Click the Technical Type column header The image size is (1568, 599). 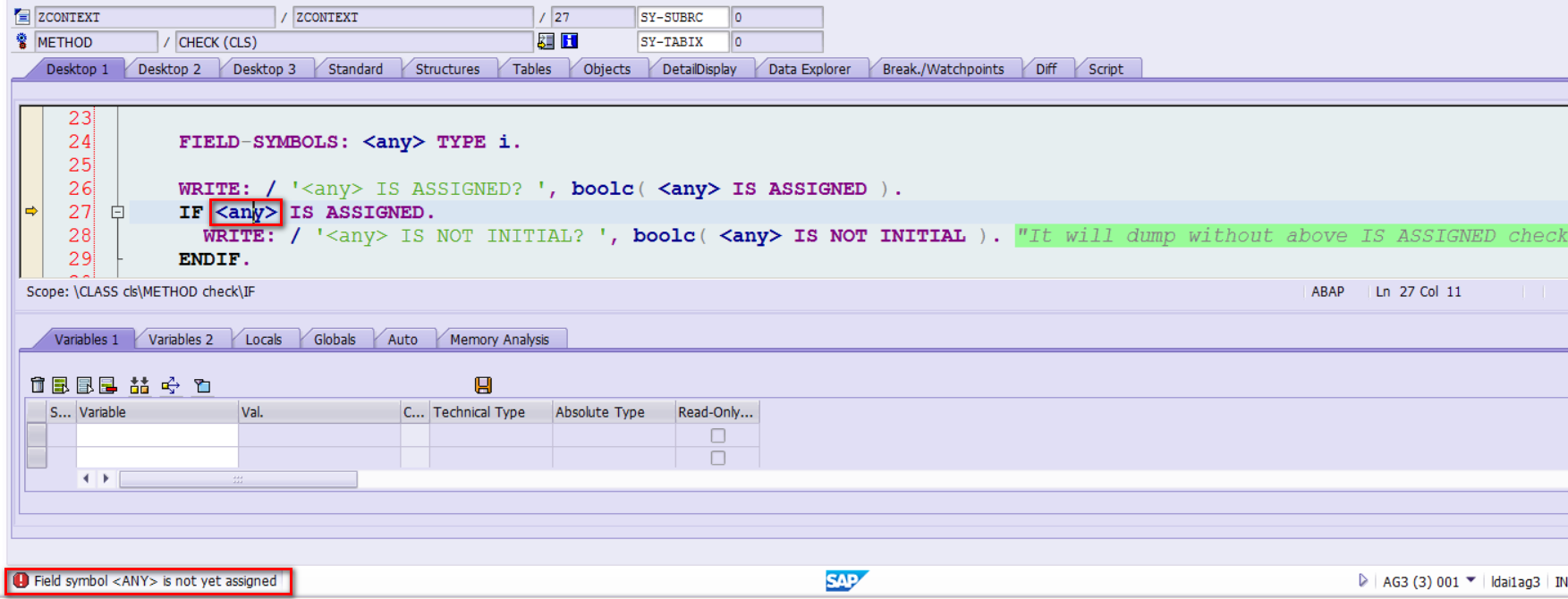click(x=491, y=412)
